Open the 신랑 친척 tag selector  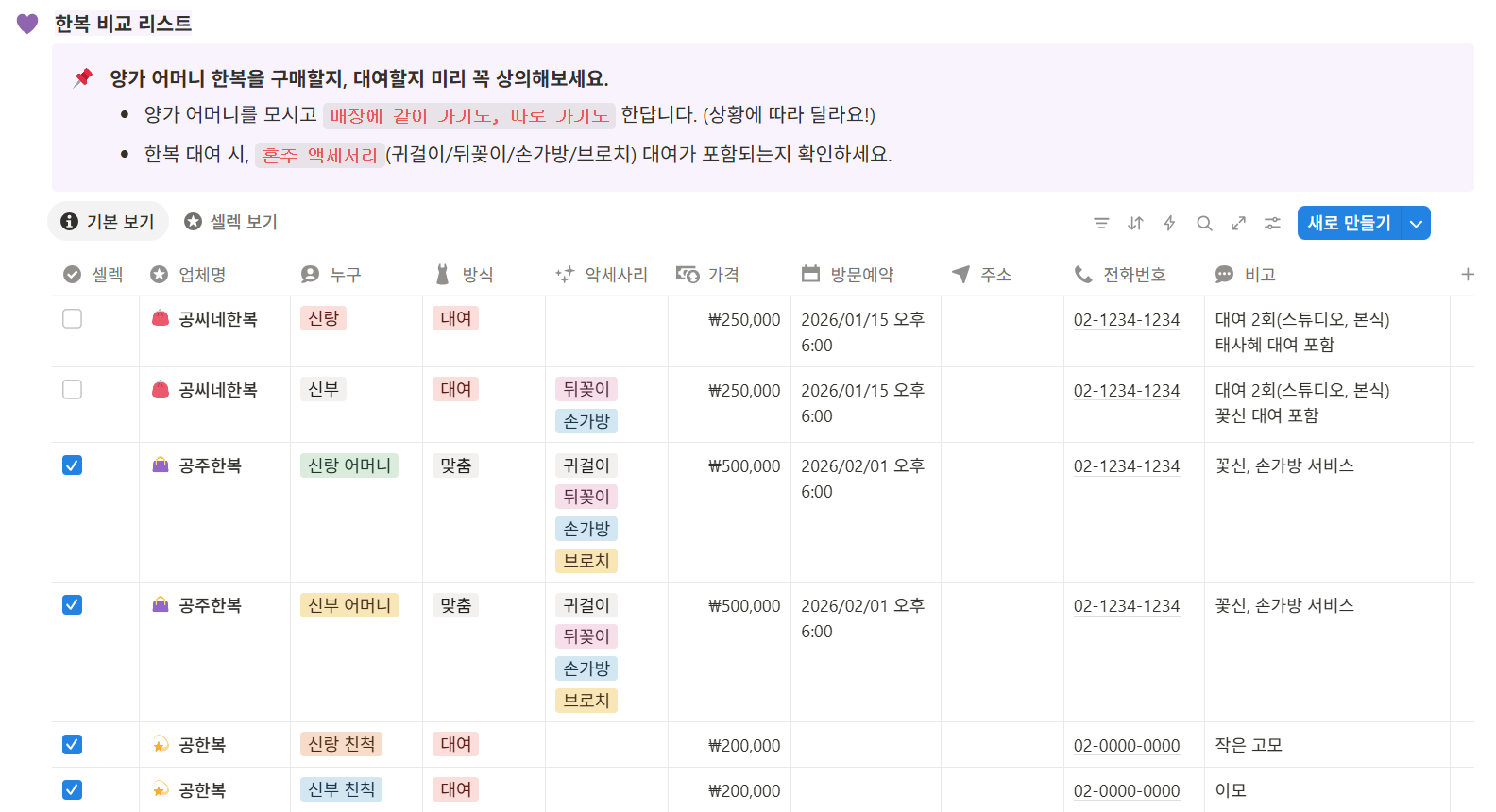tap(341, 745)
